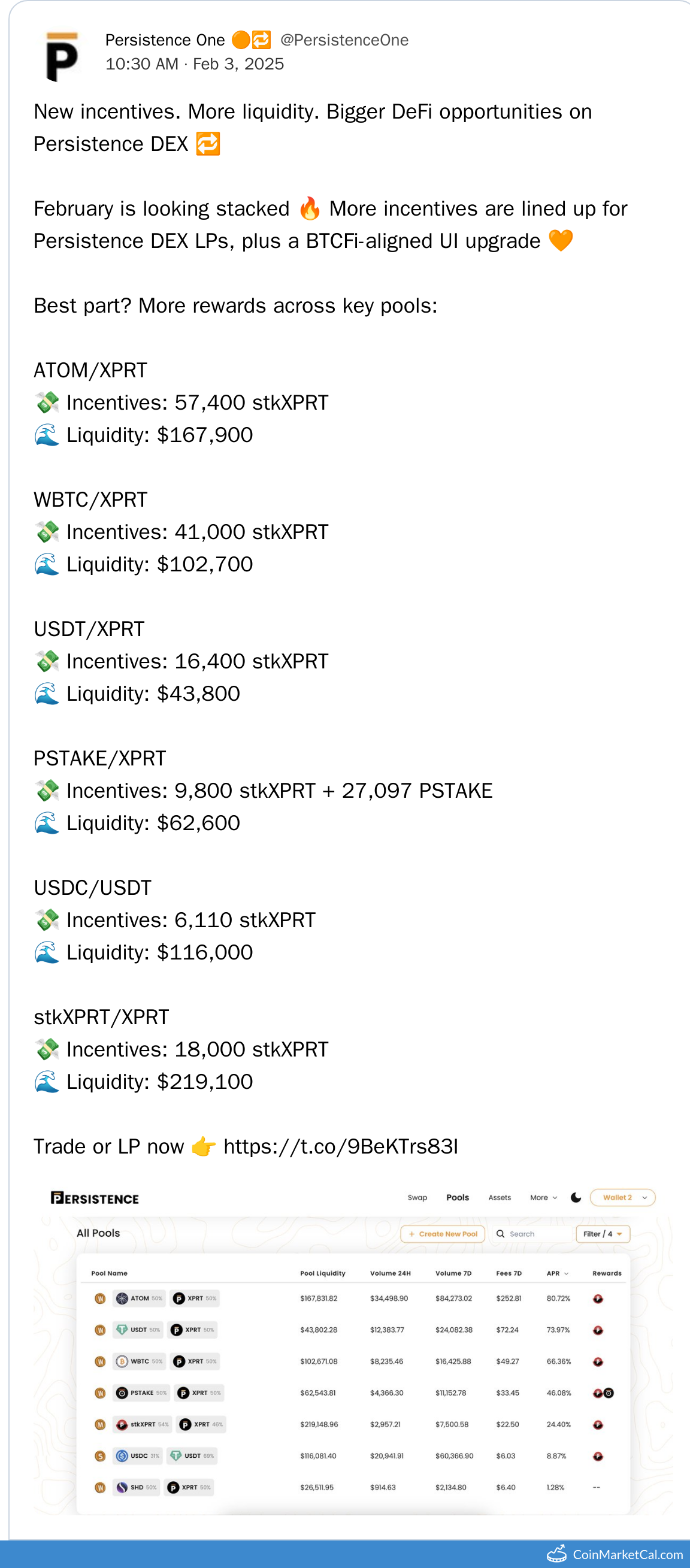The image size is (690, 1568).
Task: Click the SHD token icon
Action: click(x=122, y=1487)
